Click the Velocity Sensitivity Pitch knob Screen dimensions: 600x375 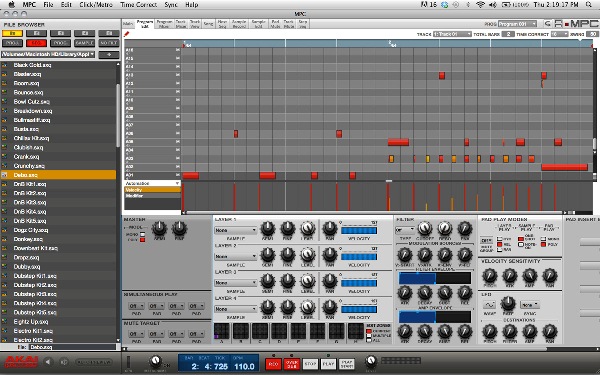pos(490,275)
